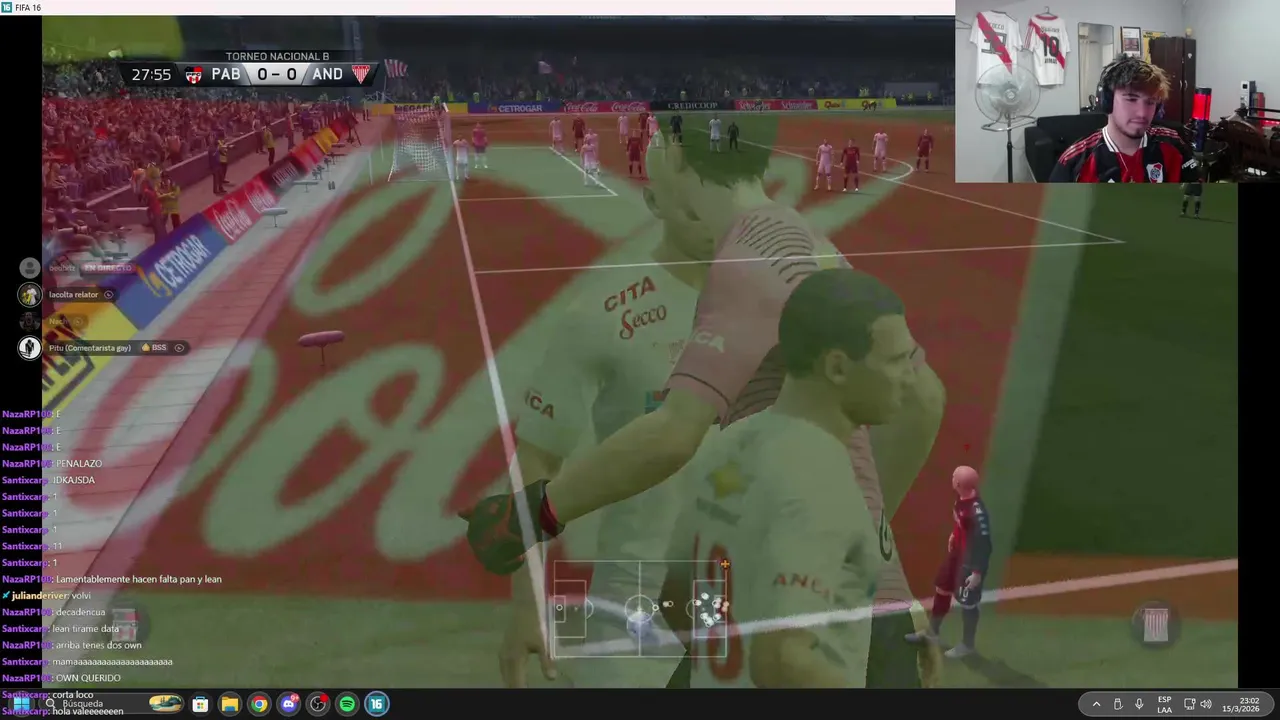Image resolution: width=1280 pixels, height=720 pixels.
Task: Click the streamer webcam feed
Action: click(x=1117, y=91)
